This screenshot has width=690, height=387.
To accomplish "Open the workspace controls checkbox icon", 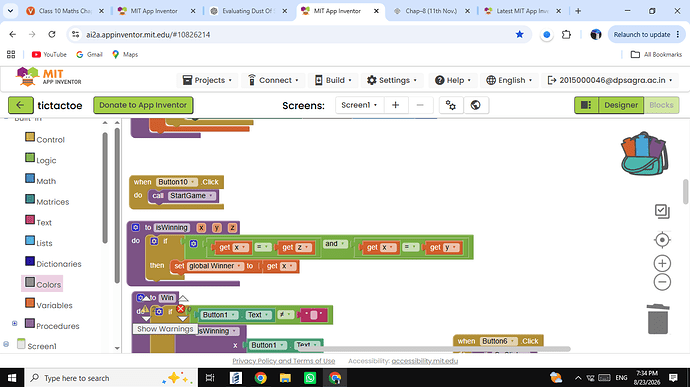I will (662, 211).
